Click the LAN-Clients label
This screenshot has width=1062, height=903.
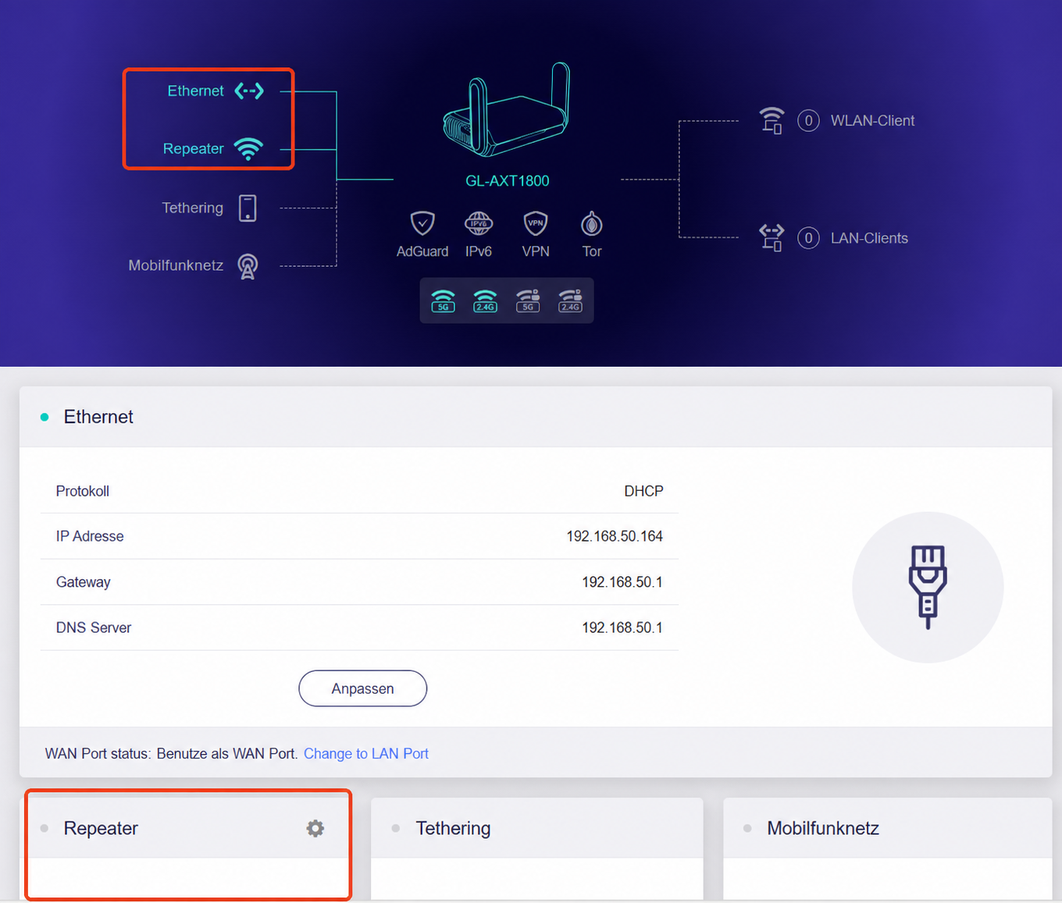(x=869, y=238)
